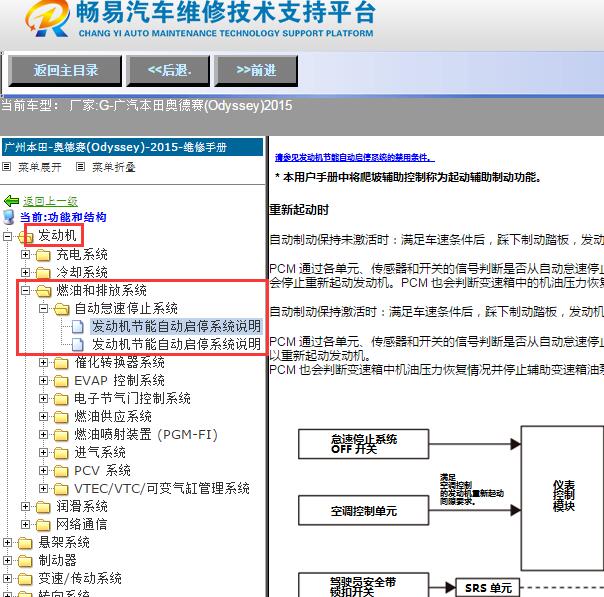Click 菜单折叠 text
This screenshot has height=597, width=604.
pos(114,167)
